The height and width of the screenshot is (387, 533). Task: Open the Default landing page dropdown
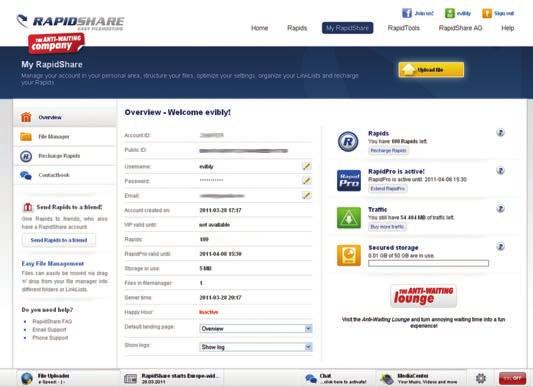tap(256, 329)
